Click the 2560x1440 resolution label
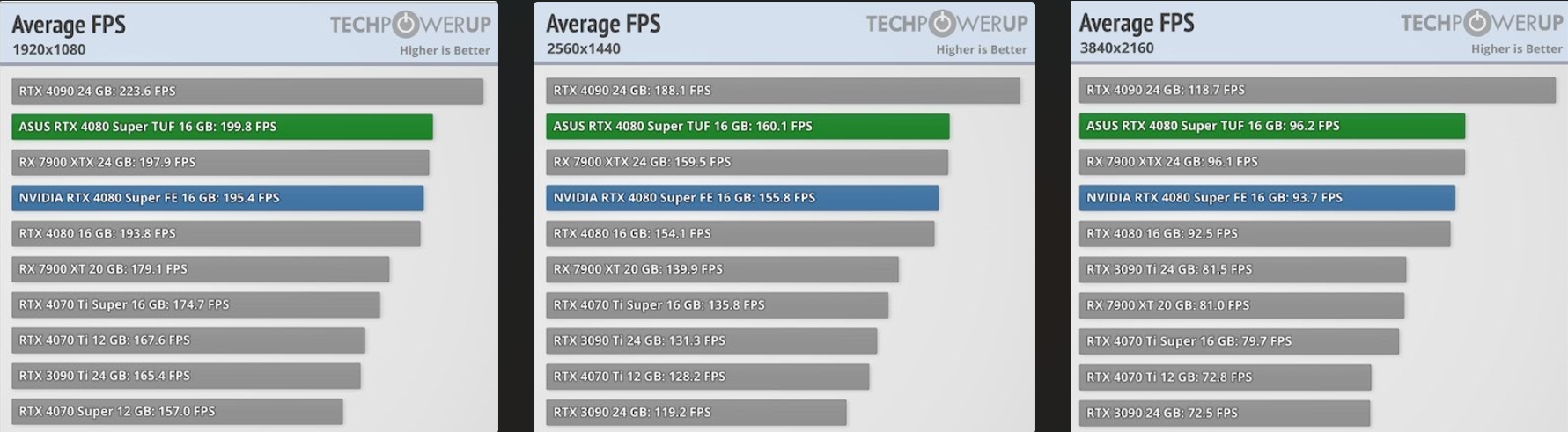 pyautogui.click(x=584, y=49)
